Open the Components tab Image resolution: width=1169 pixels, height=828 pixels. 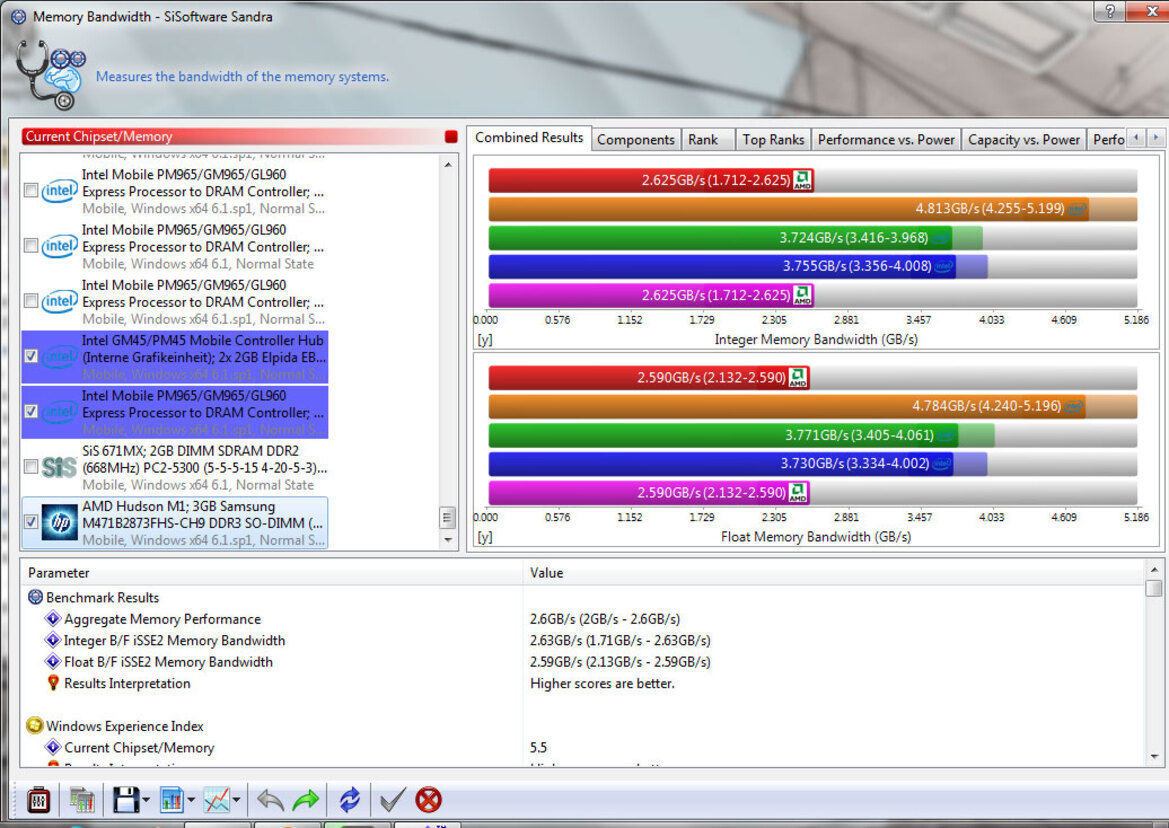[x=635, y=139]
